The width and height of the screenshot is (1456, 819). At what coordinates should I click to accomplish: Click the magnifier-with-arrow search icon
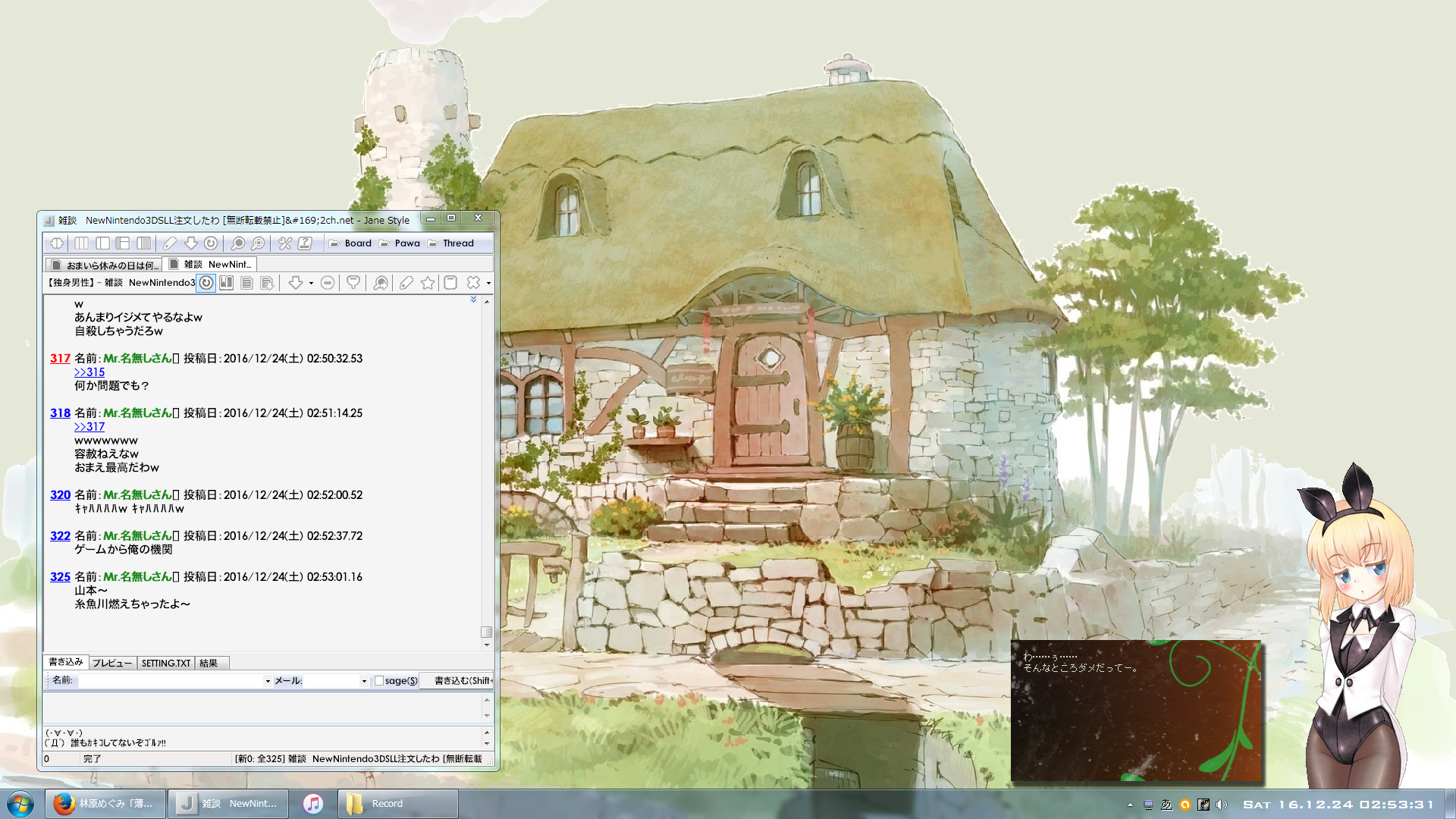point(381,283)
